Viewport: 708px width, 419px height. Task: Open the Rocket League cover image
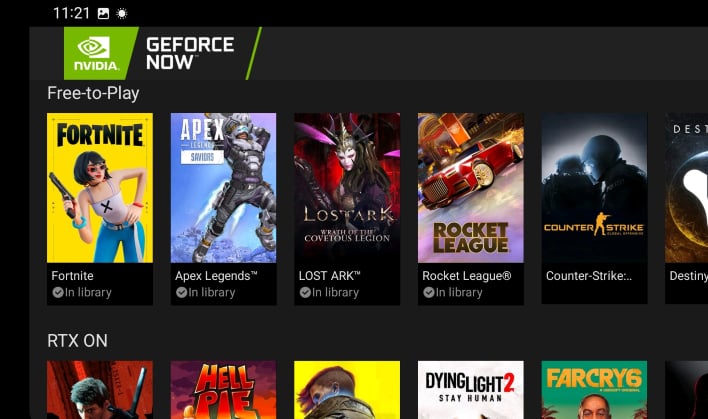tap(471, 188)
